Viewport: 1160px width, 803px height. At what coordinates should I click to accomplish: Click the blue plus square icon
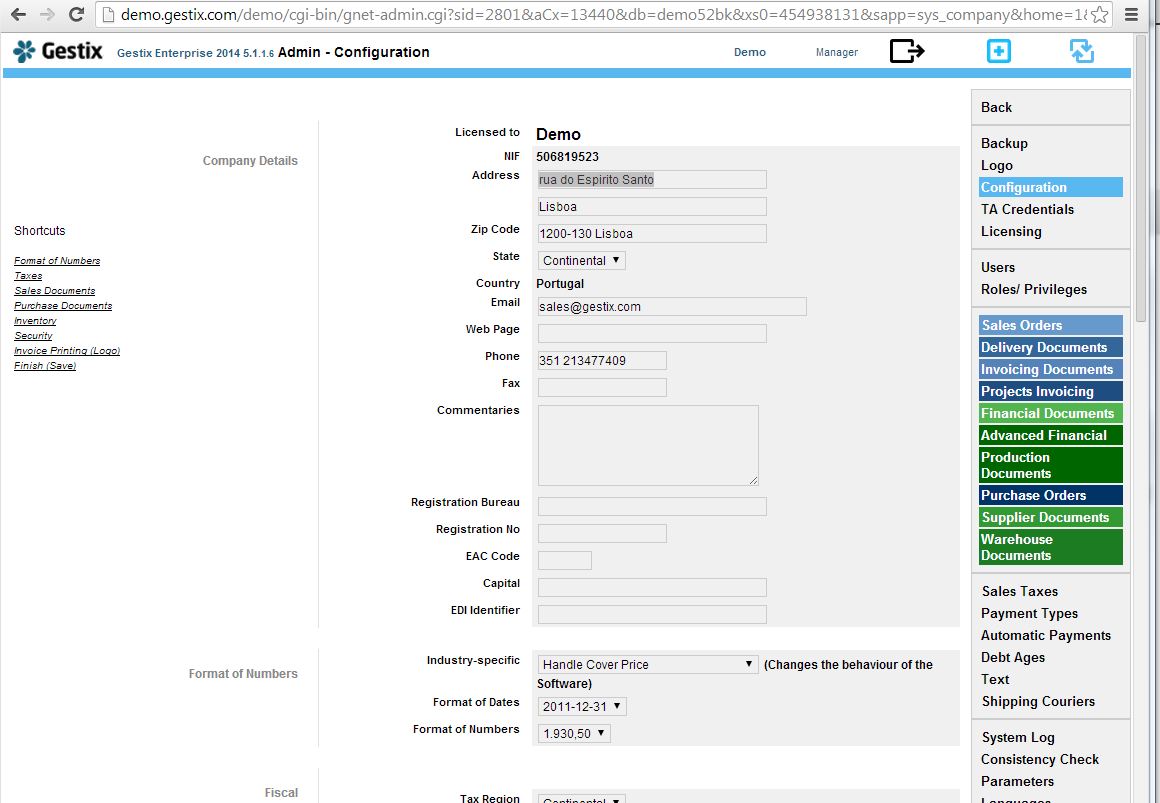(999, 51)
